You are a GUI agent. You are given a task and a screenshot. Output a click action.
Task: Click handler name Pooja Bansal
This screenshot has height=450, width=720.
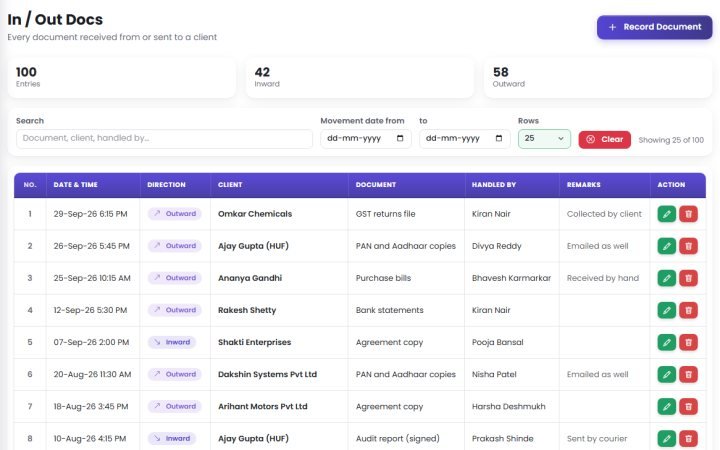point(497,343)
